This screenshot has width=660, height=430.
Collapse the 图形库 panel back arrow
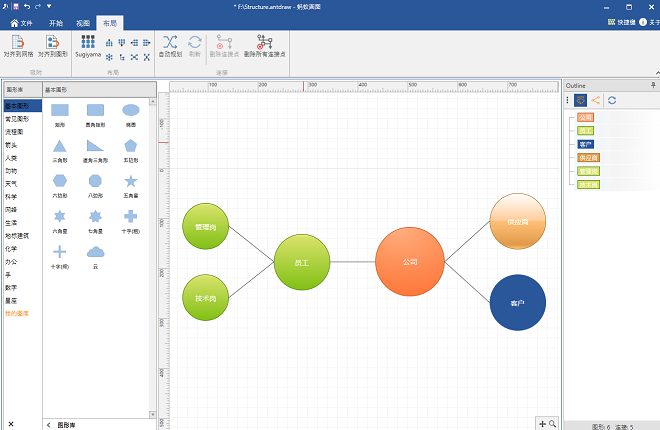(x=49, y=424)
